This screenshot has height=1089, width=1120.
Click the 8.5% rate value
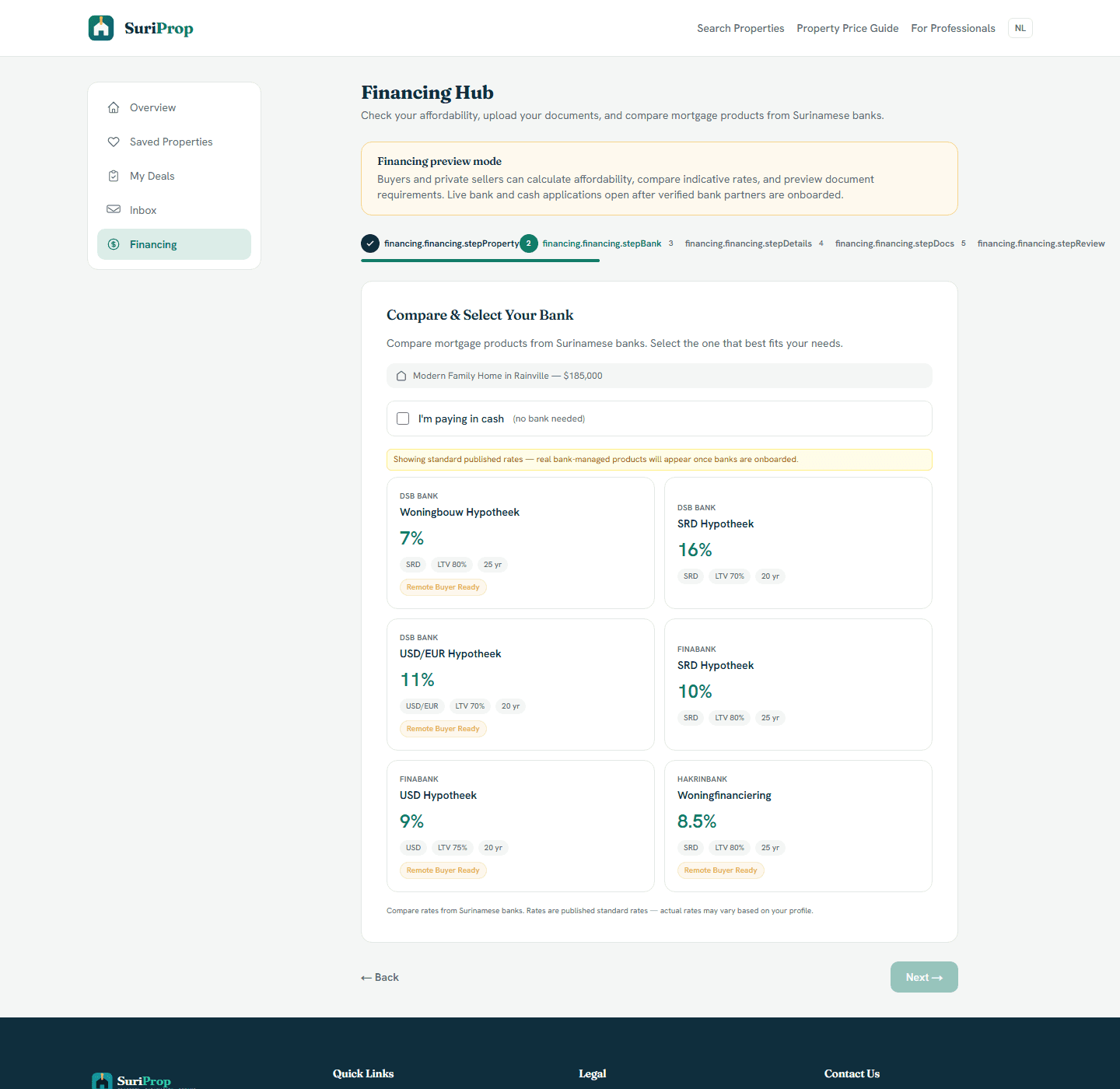point(697,821)
